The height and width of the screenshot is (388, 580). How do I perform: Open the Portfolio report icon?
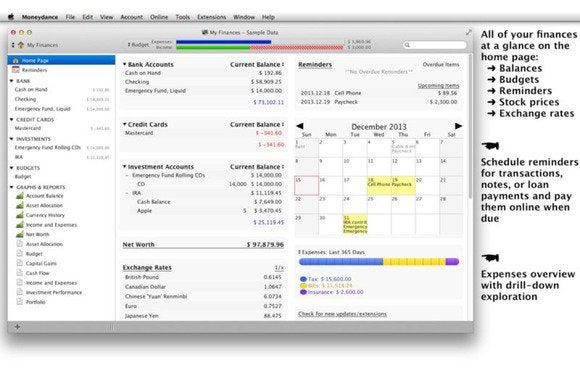tap(20, 301)
